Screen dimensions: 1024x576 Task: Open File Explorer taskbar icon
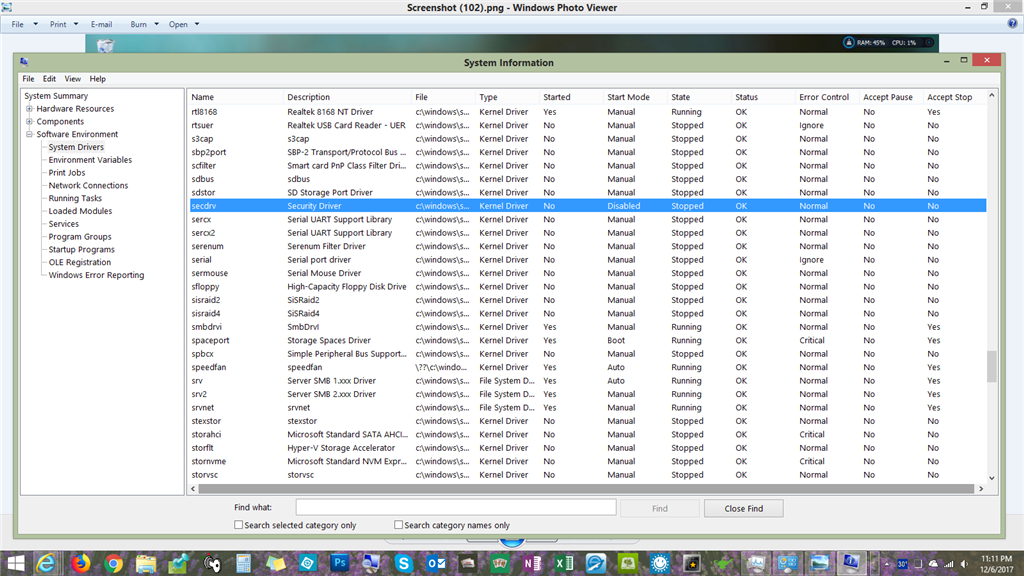[x=146, y=563]
